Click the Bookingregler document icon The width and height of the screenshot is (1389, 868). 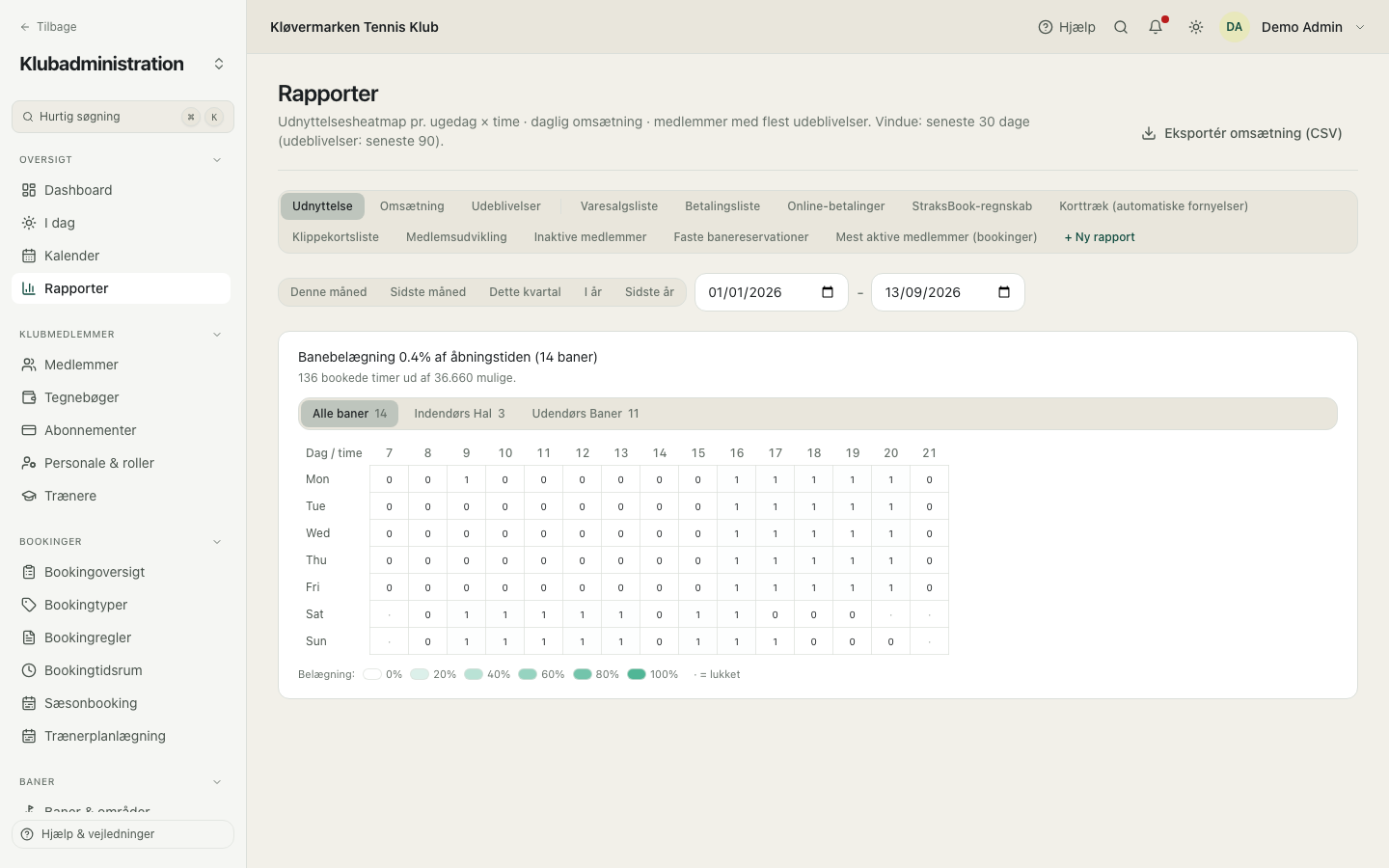point(29,637)
